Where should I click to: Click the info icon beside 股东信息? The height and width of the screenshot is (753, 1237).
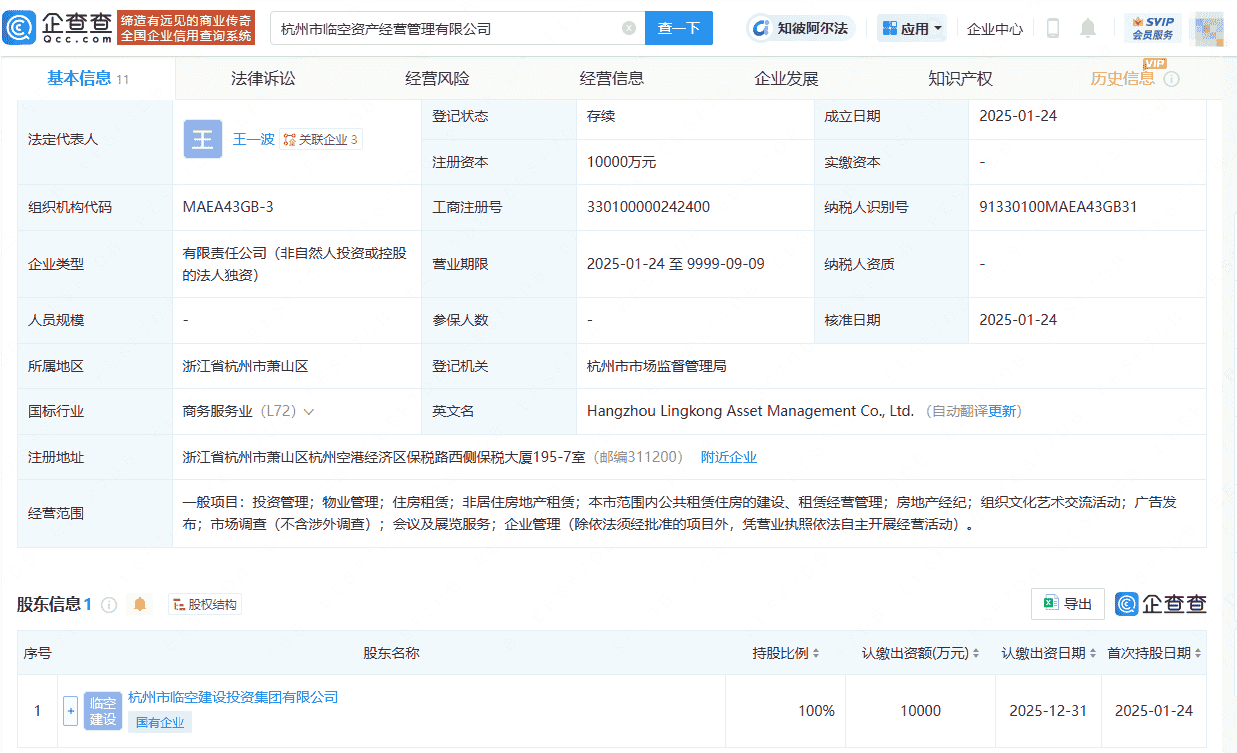click(109, 604)
